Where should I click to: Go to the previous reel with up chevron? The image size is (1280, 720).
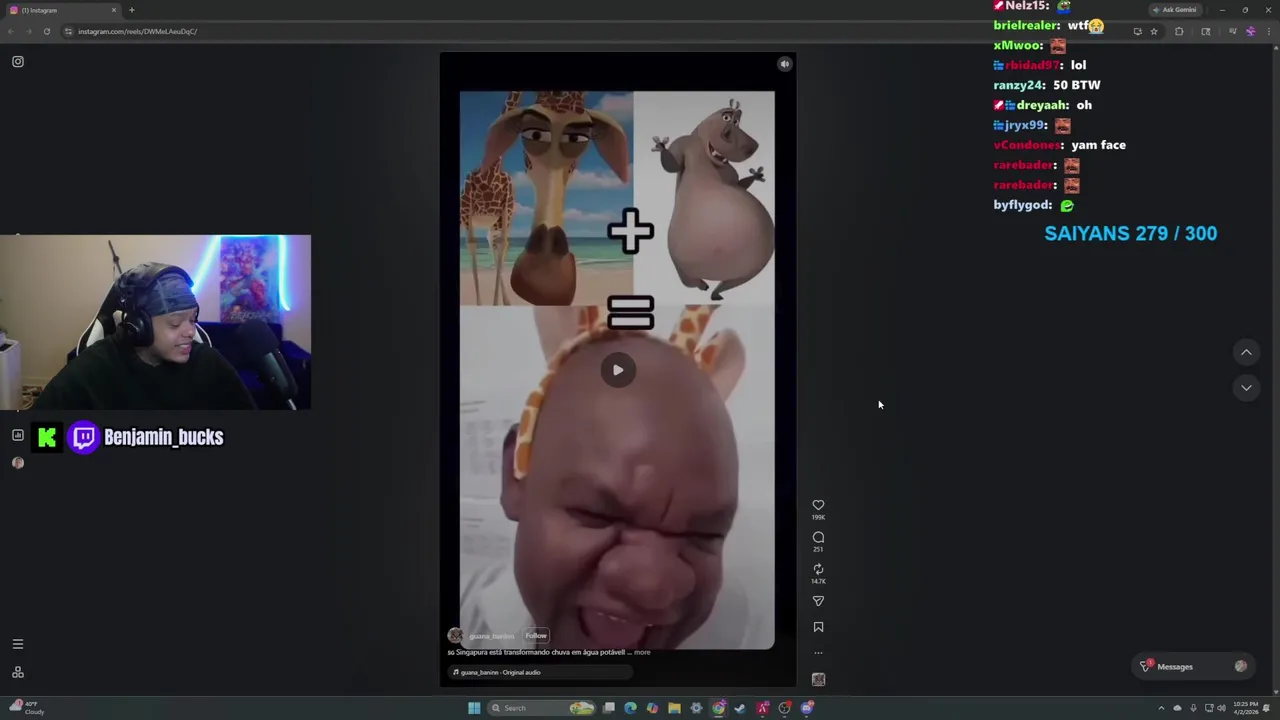pyautogui.click(x=1246, y=352)
